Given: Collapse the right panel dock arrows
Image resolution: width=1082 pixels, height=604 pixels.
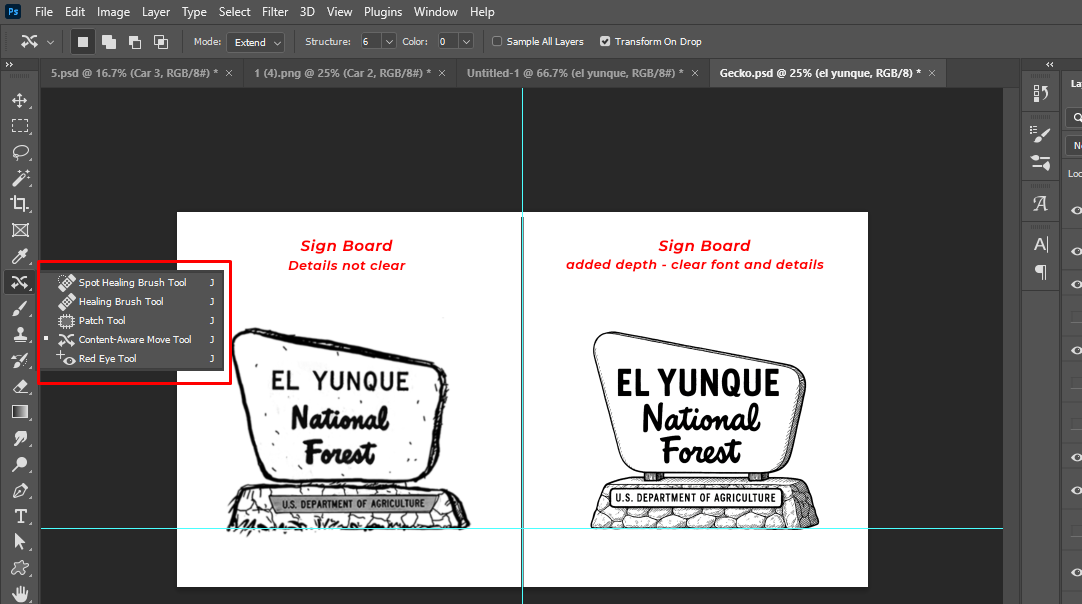Looking at the screenshot, I should tap(1050, 64).
